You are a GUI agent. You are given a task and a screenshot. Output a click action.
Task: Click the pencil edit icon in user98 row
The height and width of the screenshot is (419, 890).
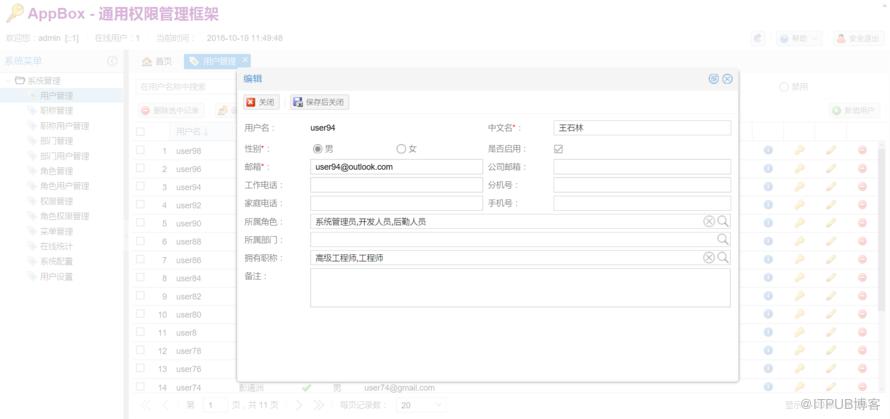[x=831, y=150]
